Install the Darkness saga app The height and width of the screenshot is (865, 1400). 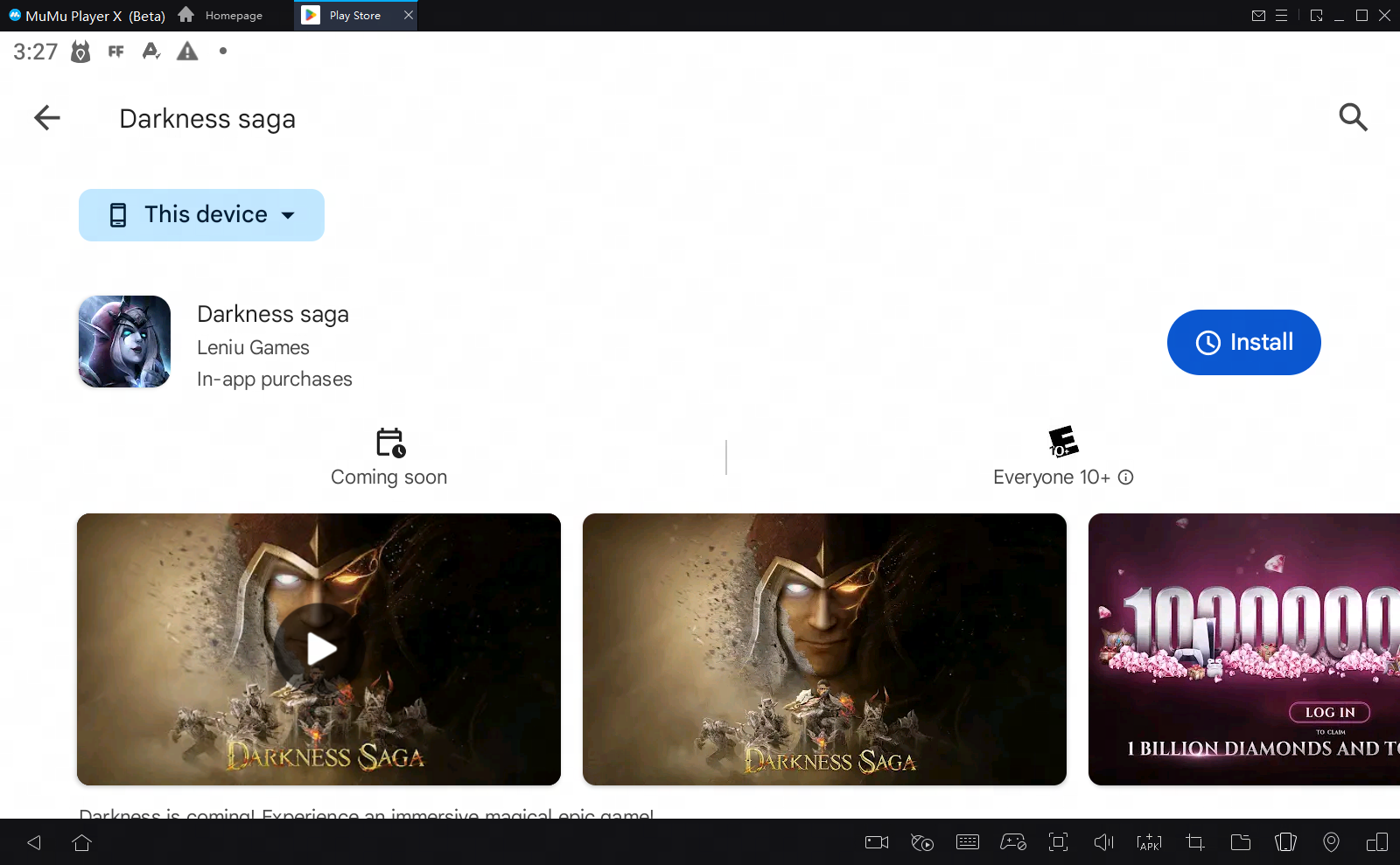pyautogui.click(x=1243, y=342)
